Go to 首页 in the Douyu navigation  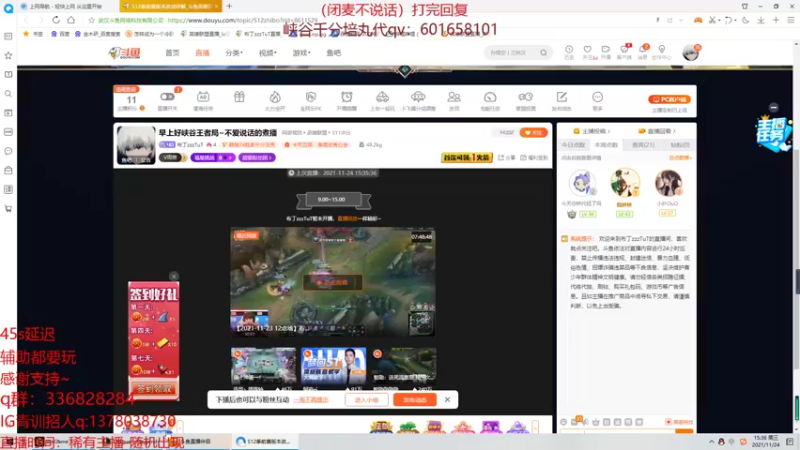point(172,53)
